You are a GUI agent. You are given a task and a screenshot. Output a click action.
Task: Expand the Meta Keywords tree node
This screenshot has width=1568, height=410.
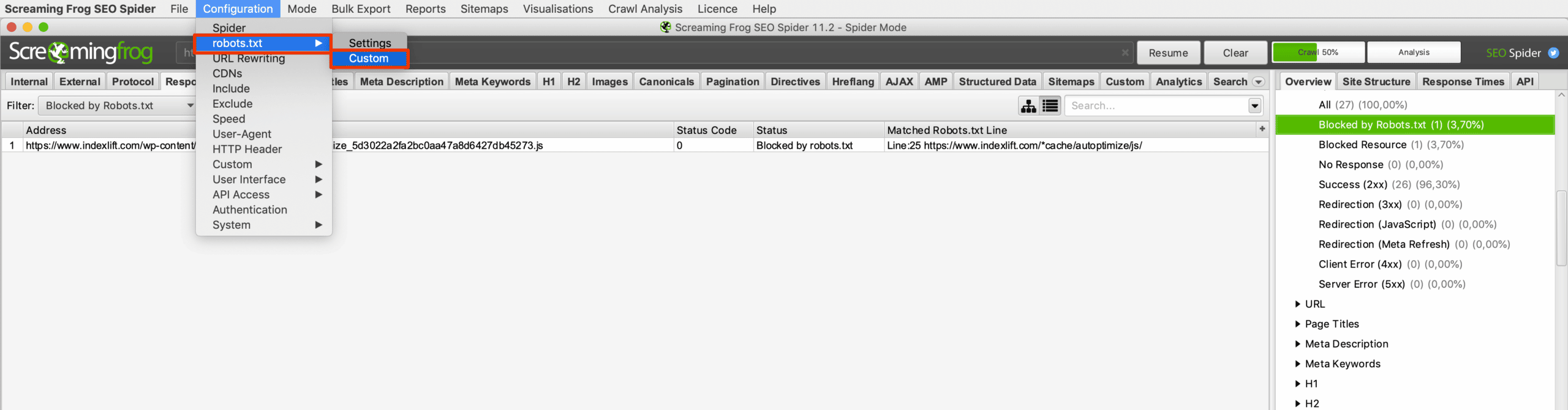click(x=1297, y=364)
